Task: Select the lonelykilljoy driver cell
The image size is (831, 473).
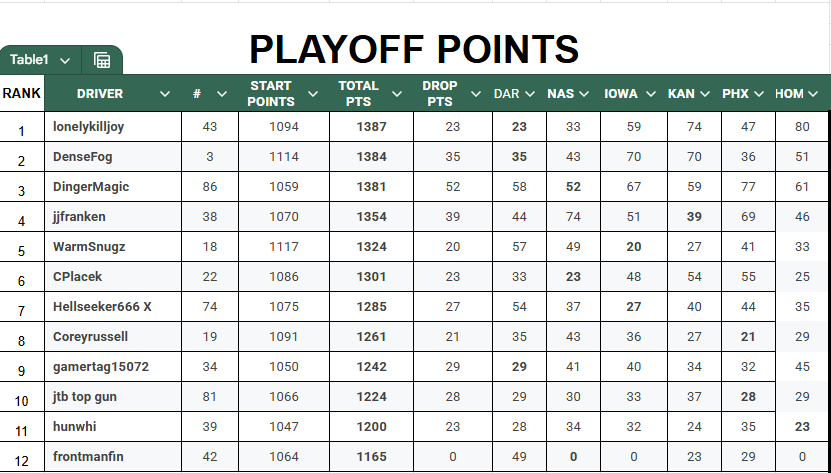Action: pyautogui.click(x=89, y=127)
